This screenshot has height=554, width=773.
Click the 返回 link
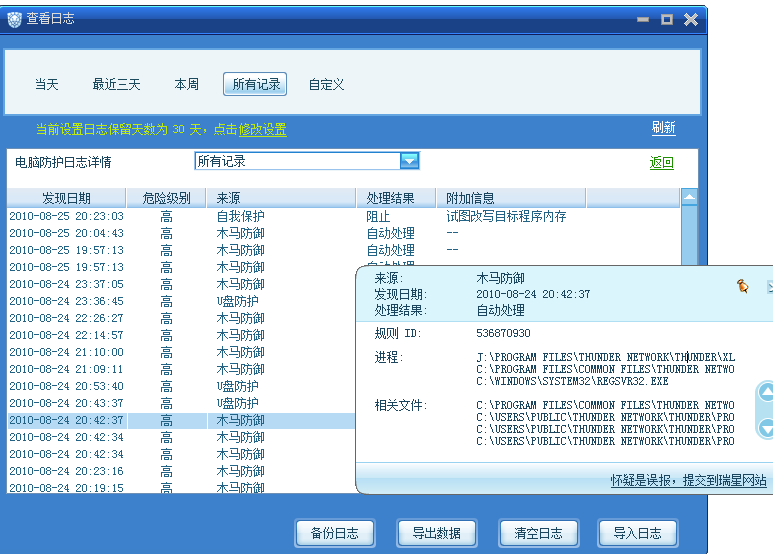pyautogui.click(x=661, y=163)
